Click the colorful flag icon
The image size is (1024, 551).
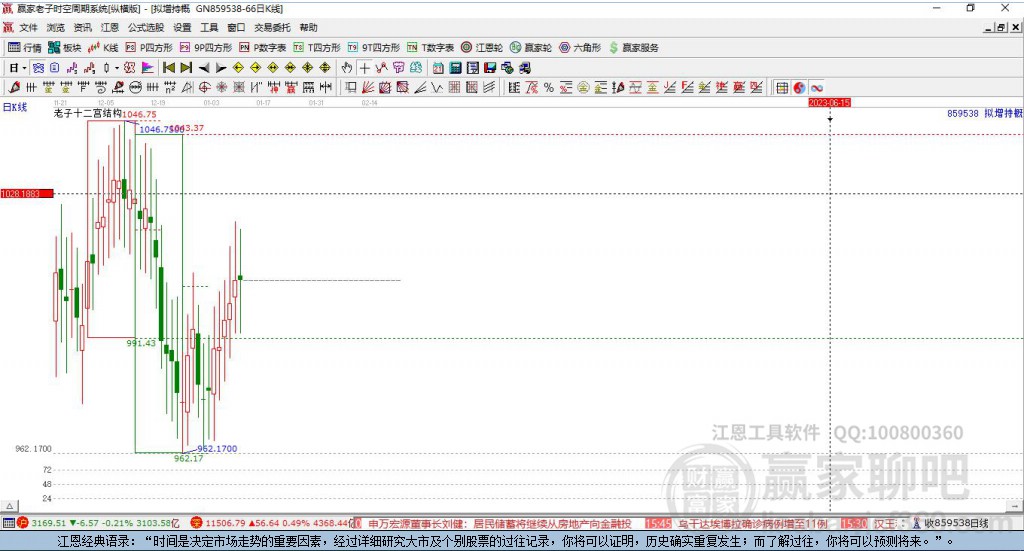148,68
